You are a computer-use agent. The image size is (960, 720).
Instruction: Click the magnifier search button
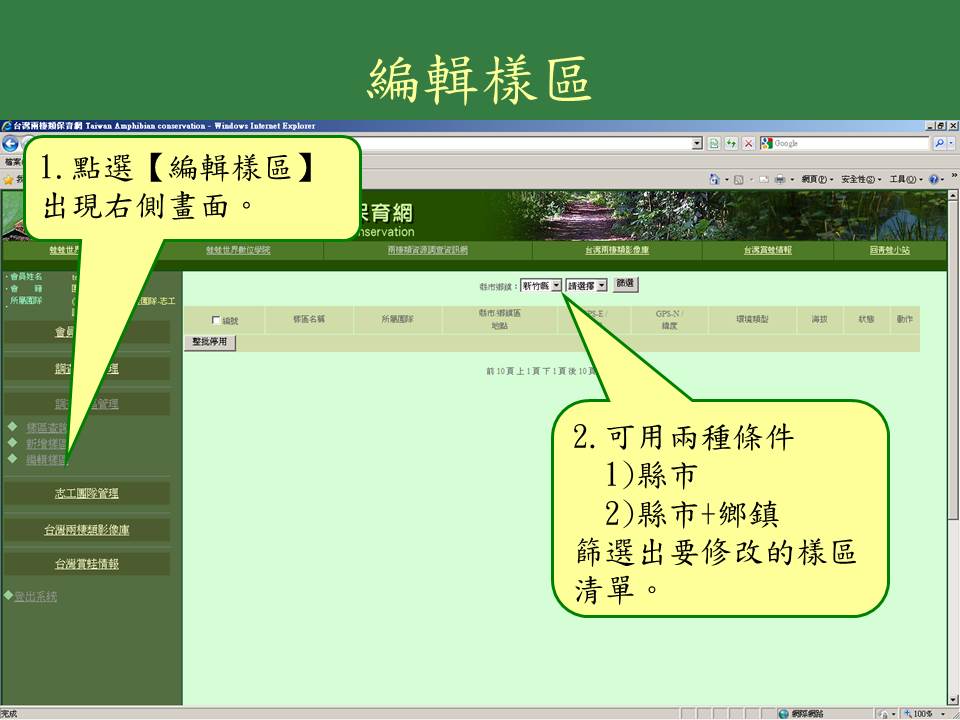939,144
